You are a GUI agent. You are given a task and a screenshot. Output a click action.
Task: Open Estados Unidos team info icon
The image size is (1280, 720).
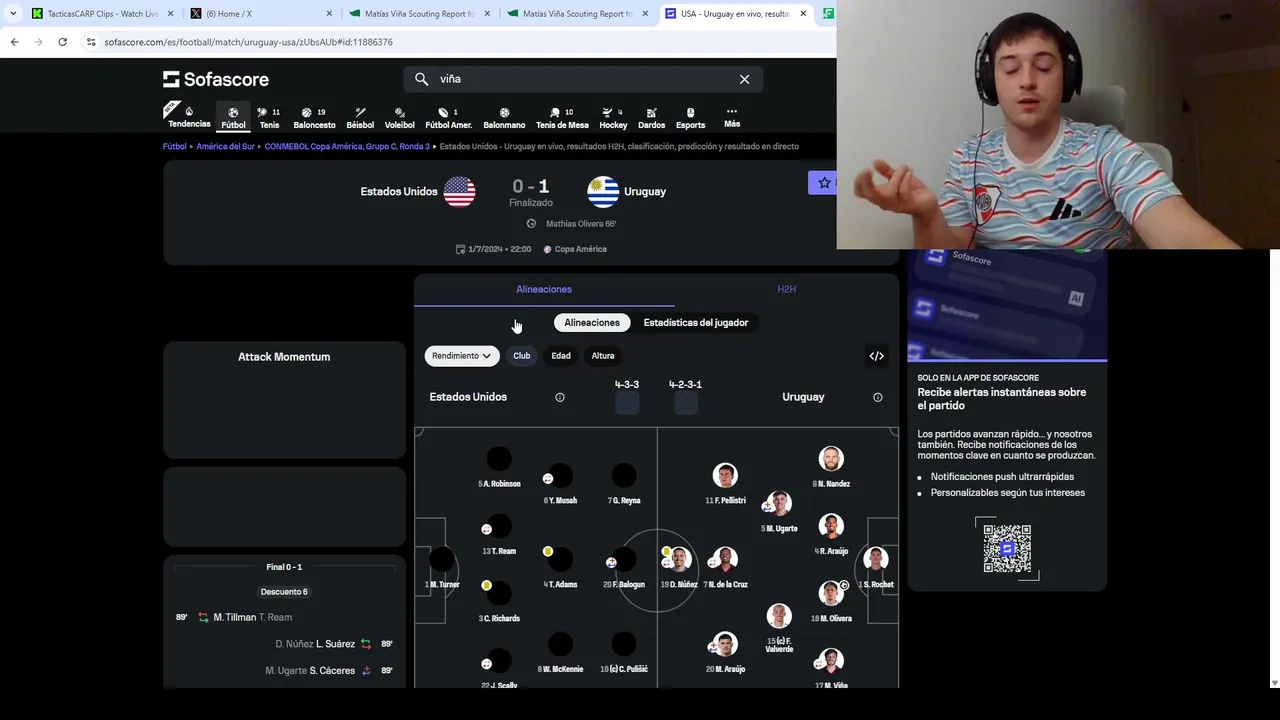click(559, 397)
